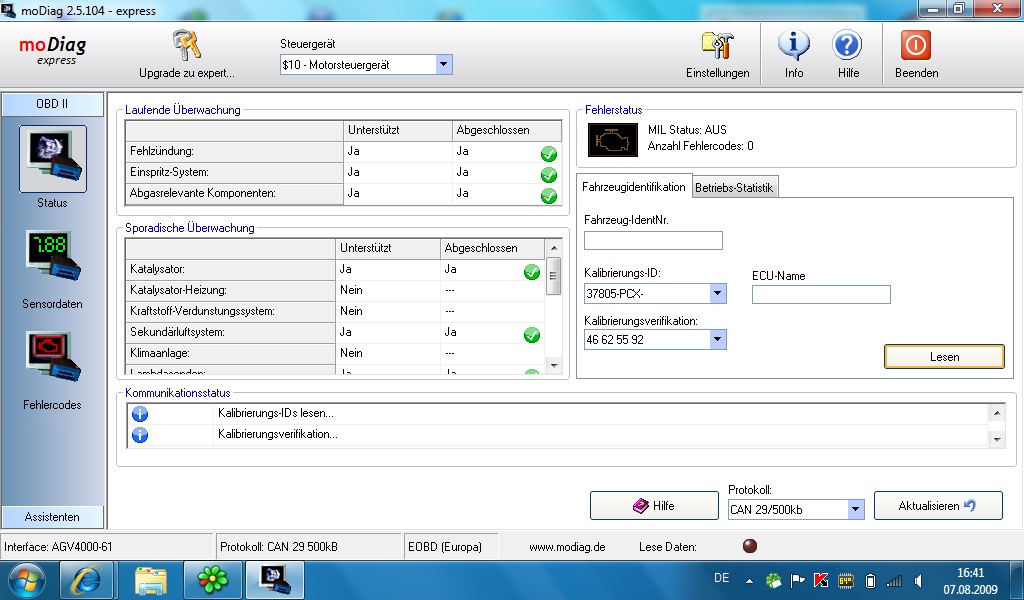
Task: Open the Fehlercodes sidebar view
Action: (52, 362)
